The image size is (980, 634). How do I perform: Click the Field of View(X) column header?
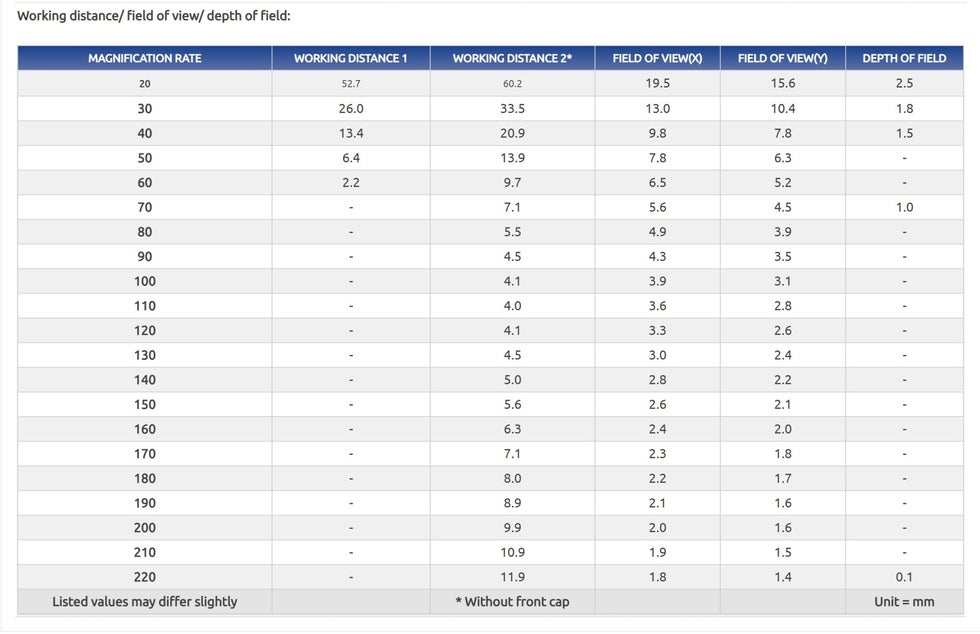coord(657,58)
